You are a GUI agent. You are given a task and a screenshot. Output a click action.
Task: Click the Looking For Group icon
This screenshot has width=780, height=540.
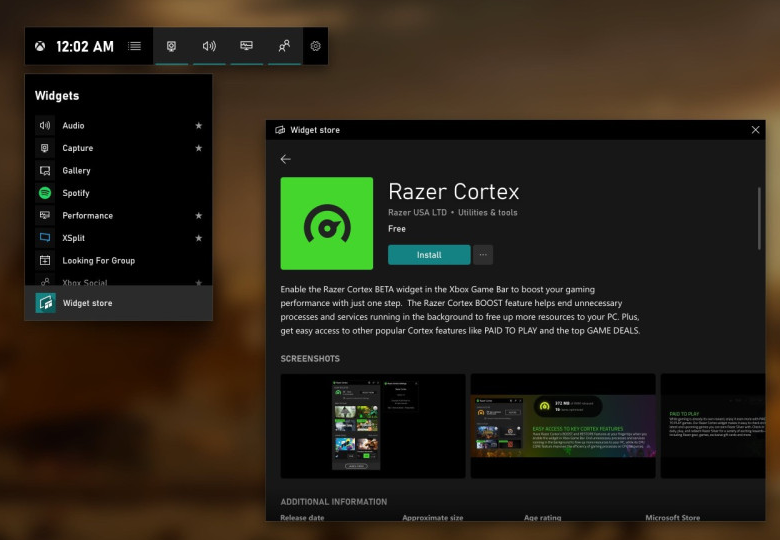(x=45, y=260)
